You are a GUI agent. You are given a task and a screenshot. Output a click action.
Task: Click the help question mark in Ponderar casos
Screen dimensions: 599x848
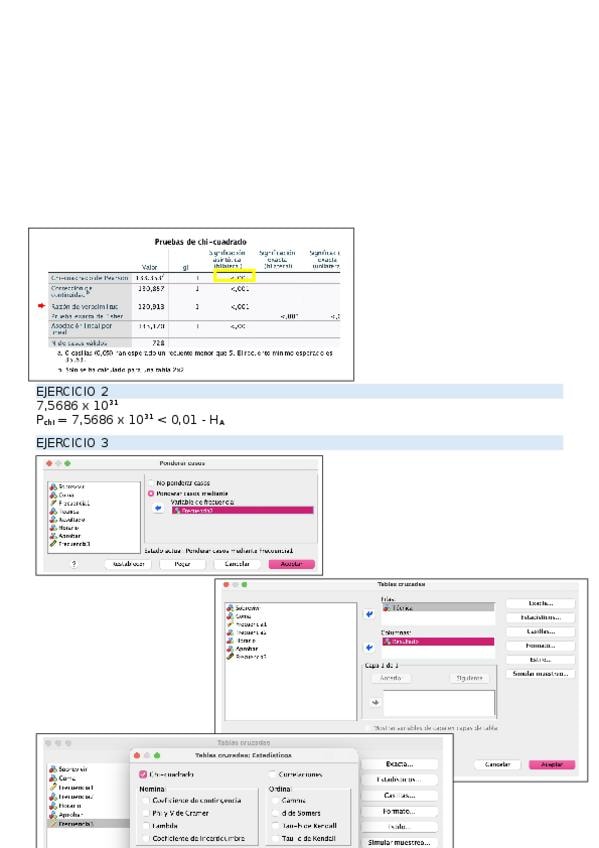[x=74, y=564]
